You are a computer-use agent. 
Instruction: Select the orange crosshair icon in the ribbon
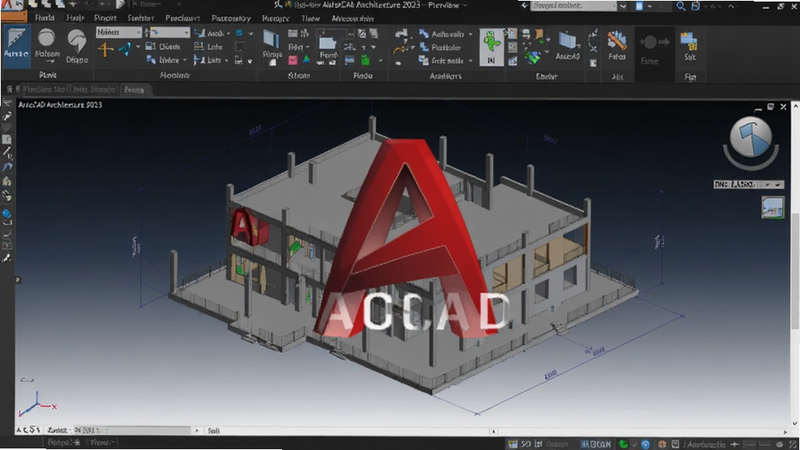click(106, 49)
